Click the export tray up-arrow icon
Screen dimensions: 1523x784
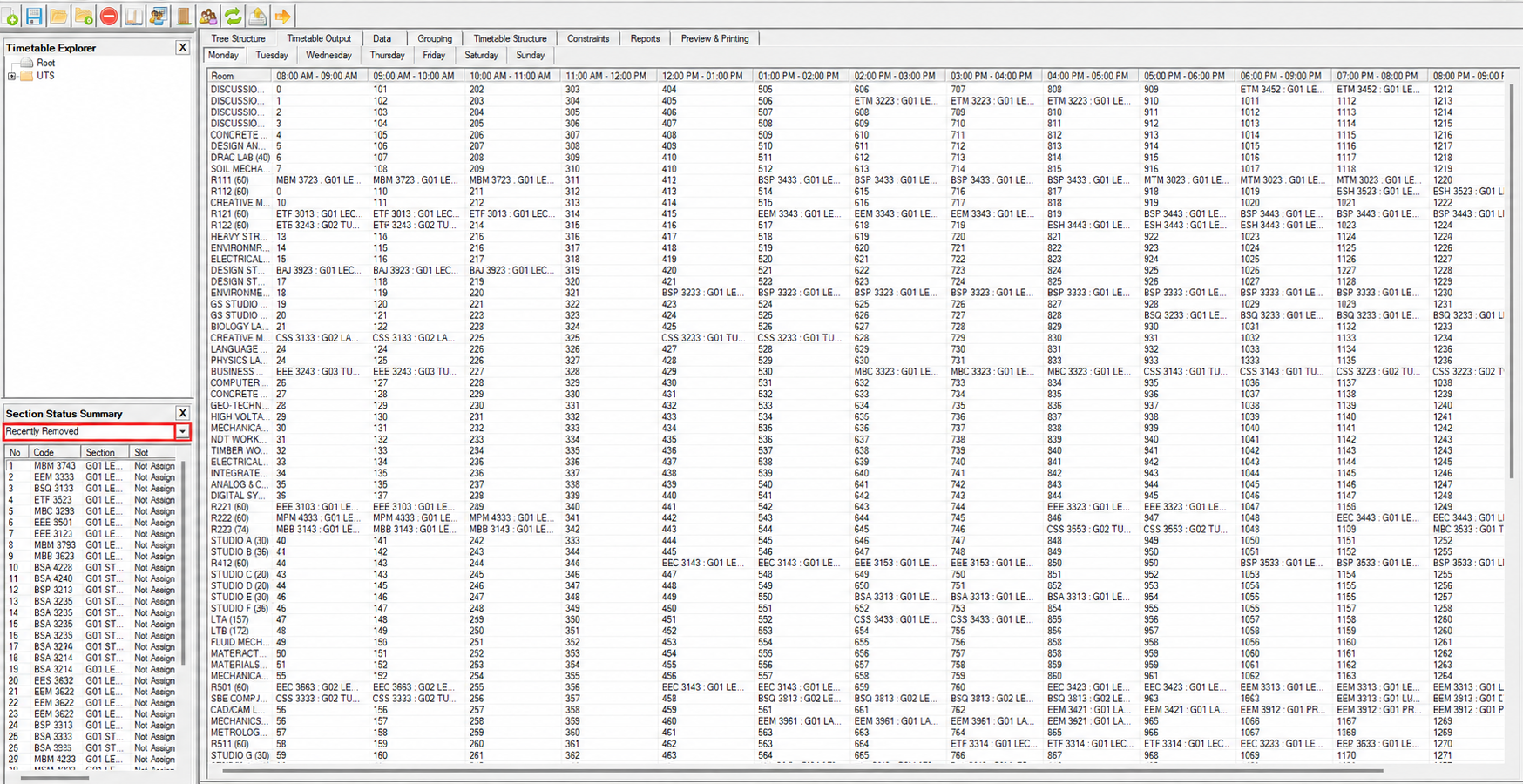(258, 16)
